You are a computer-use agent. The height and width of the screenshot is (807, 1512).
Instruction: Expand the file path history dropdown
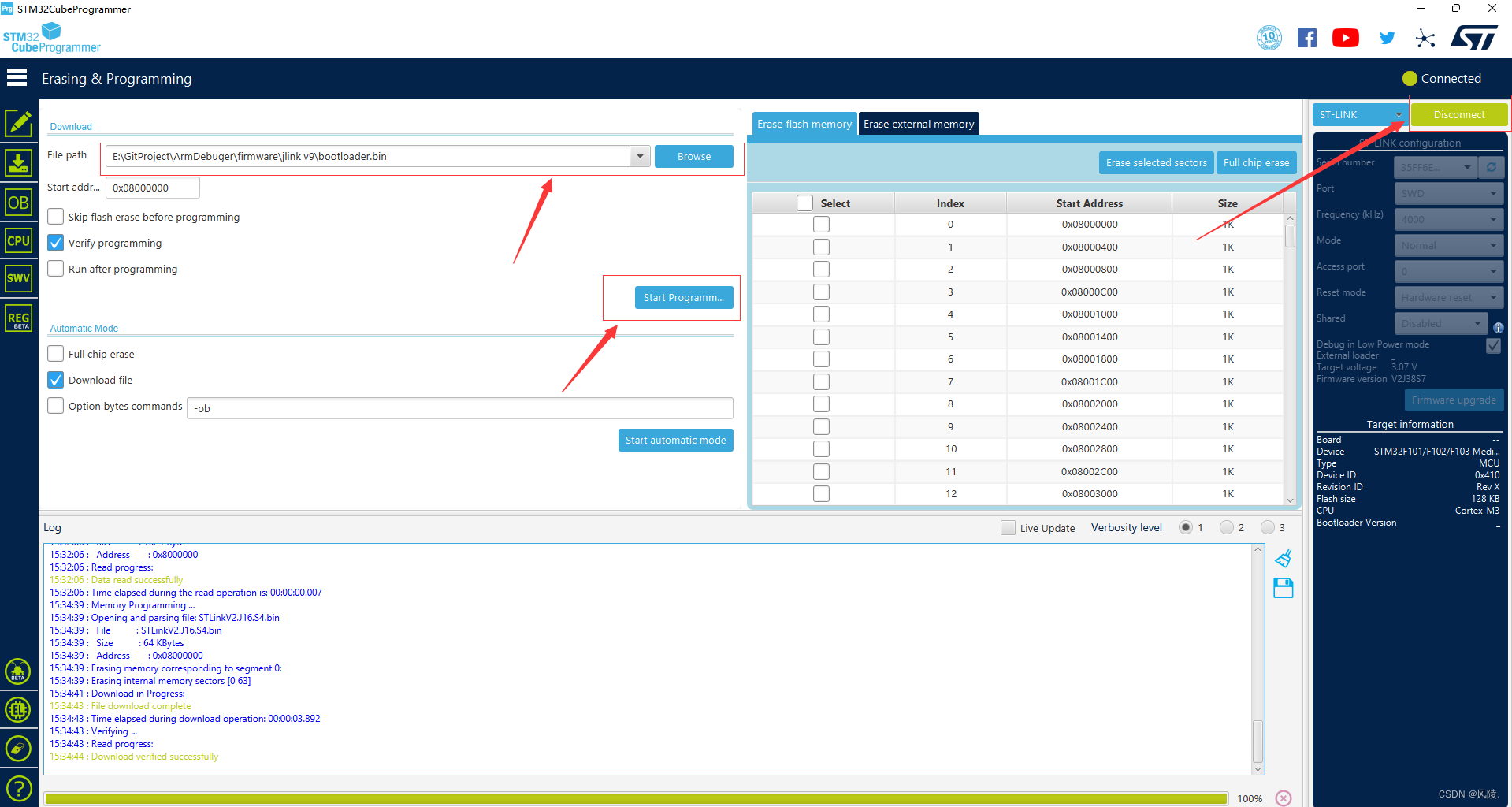click(x=640, y=156)
